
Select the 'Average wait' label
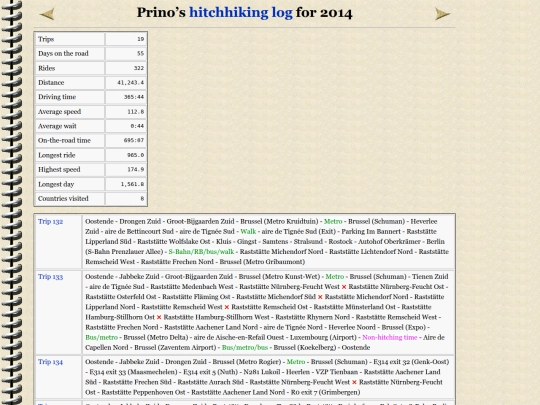pyautogui.click(x=57, y=126)
